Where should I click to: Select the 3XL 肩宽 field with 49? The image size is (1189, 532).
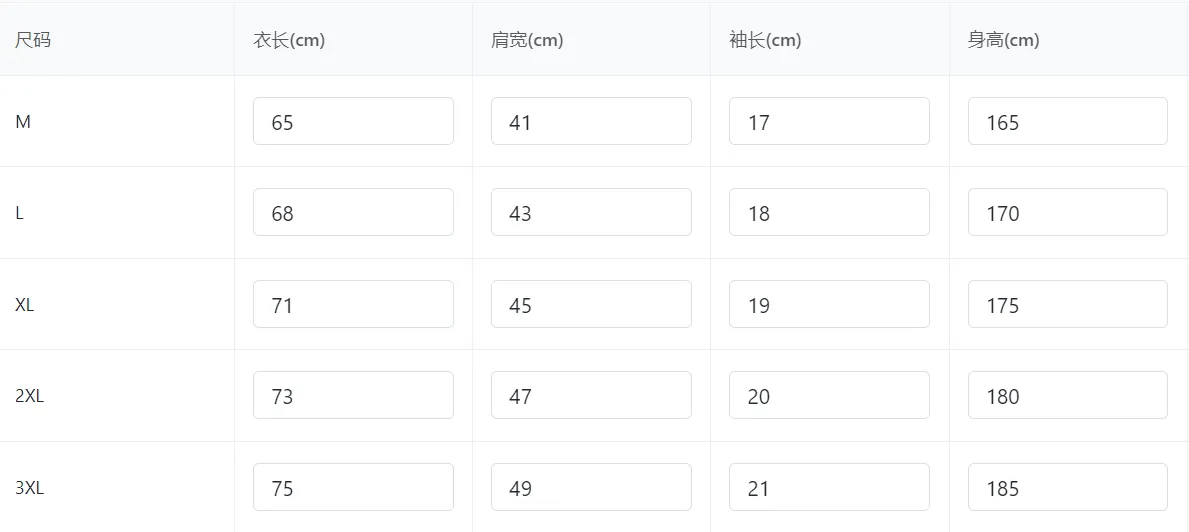[591, 487]
